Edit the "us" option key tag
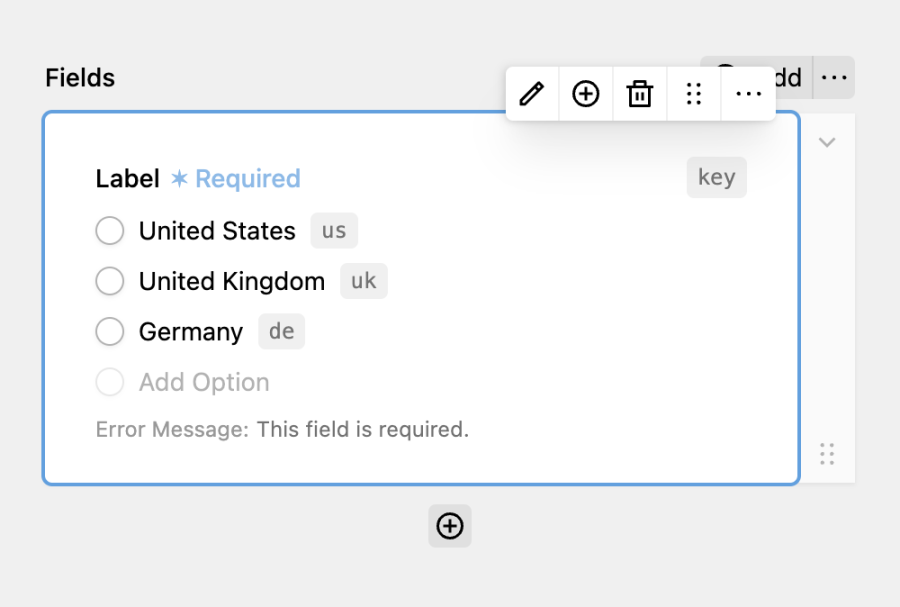 (x=334, y=231)
